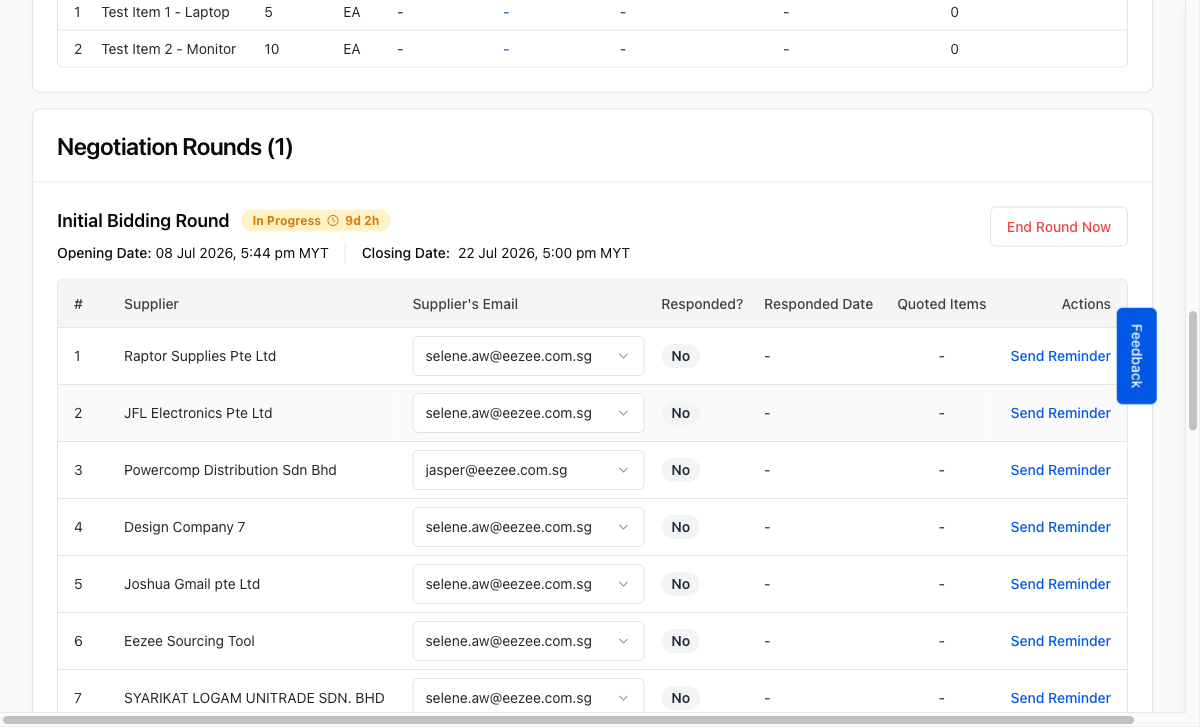Expand email dropdown for Raptor Supplies Pte Ltd
Viewport: 1200px width, 727px height.
(x=528, y=356)
